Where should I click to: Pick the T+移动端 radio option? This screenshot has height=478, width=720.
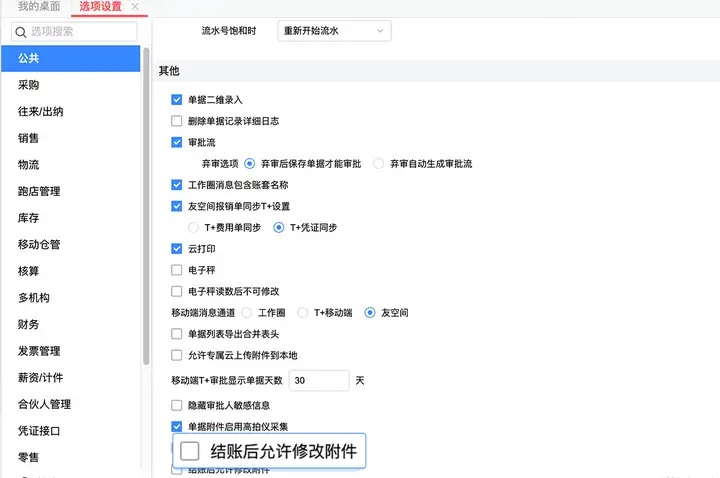point(303,313)
